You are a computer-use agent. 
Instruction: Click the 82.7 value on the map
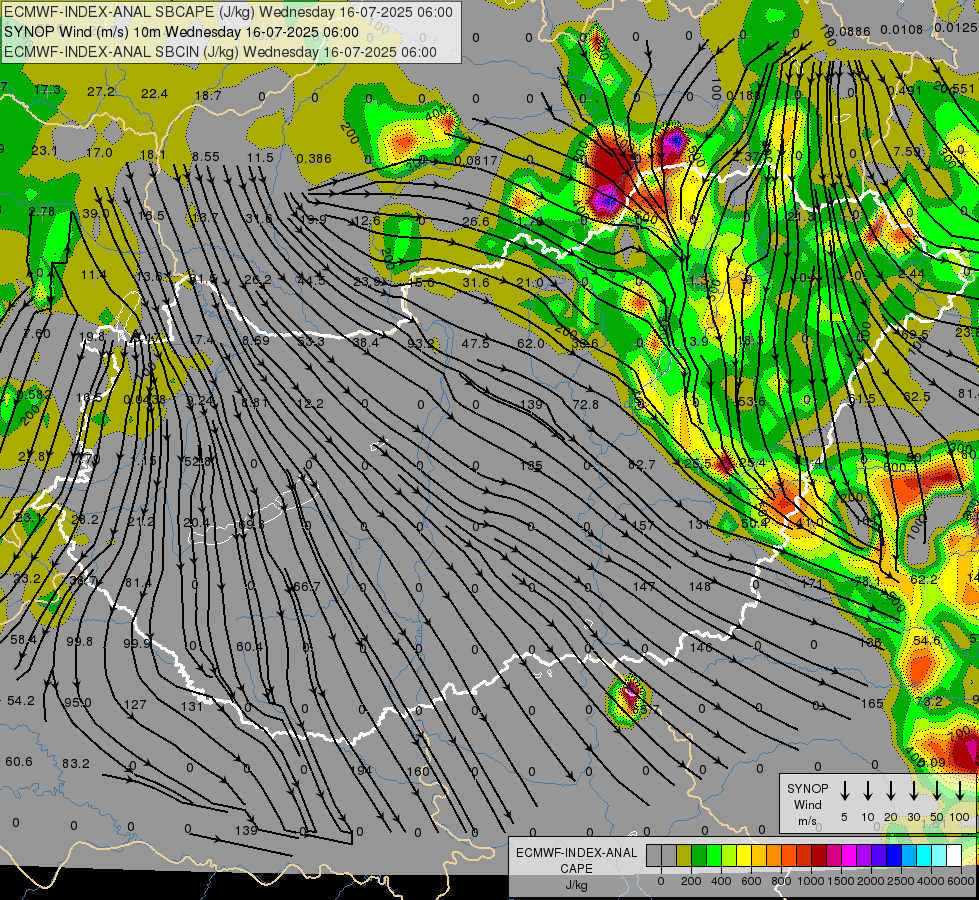click(x=641, y=465)
